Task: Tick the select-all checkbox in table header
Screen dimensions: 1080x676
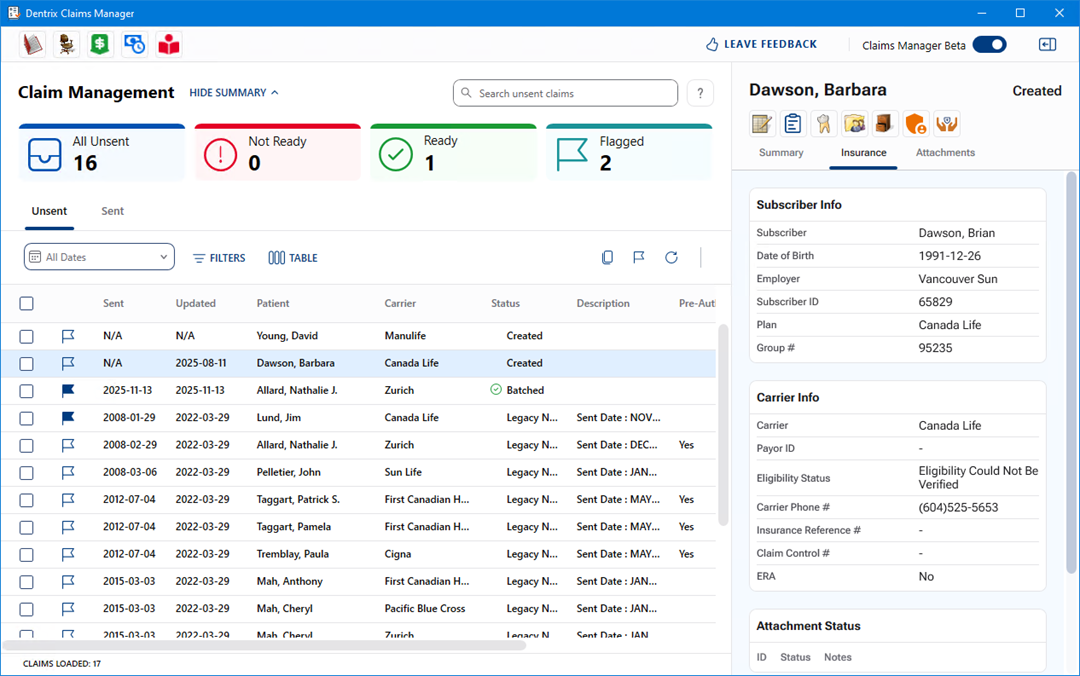Action: 27,304
